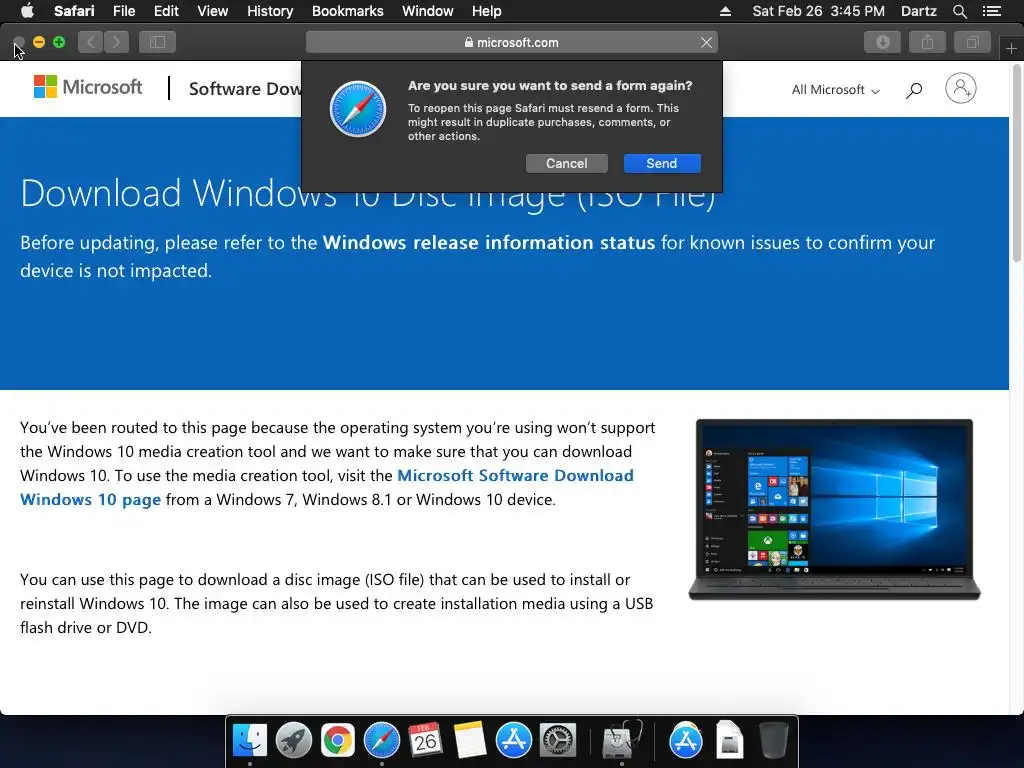Click the Dartz user name in menu bar
The image size is (1024, 768).
tap(918, 11)
